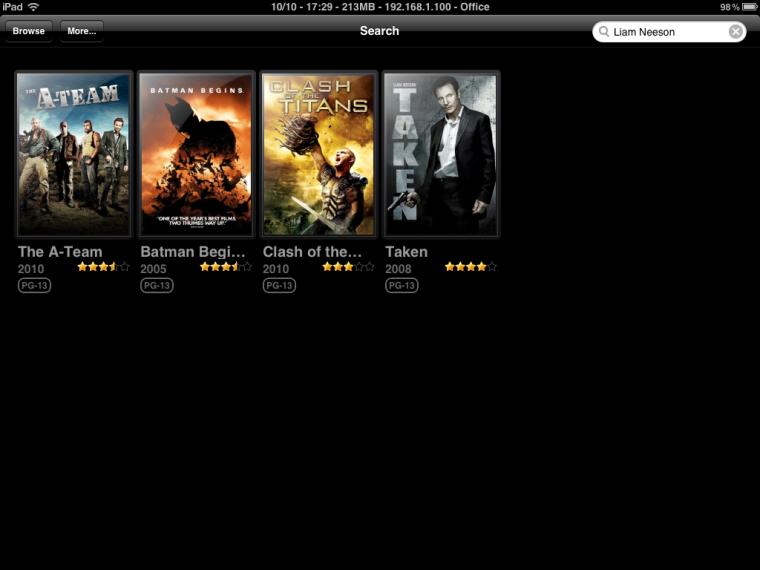Clear the Liam Neeson search text
760x570 pixels.
(735, 32)
